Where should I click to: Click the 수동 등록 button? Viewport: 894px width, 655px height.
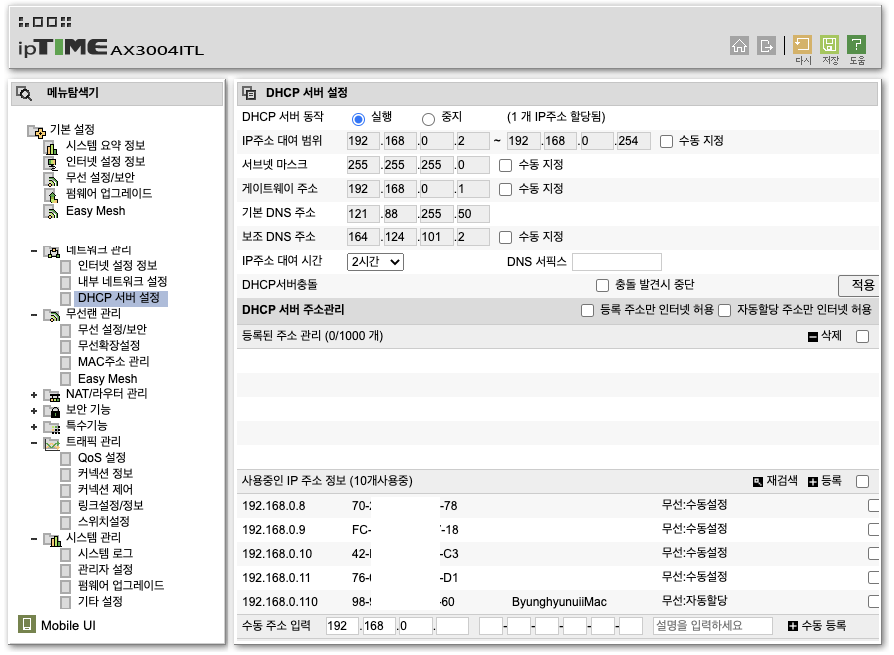(x=816, y=626)
